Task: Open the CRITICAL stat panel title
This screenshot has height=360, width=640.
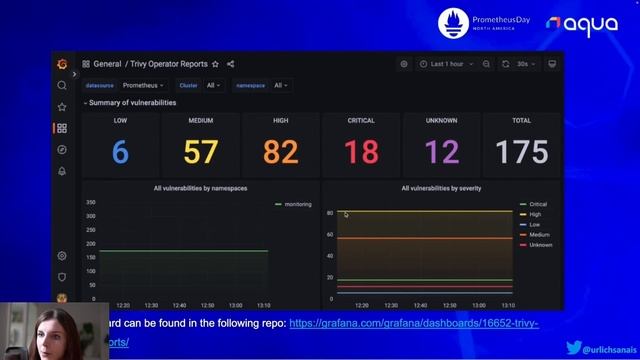Action: 361,121
